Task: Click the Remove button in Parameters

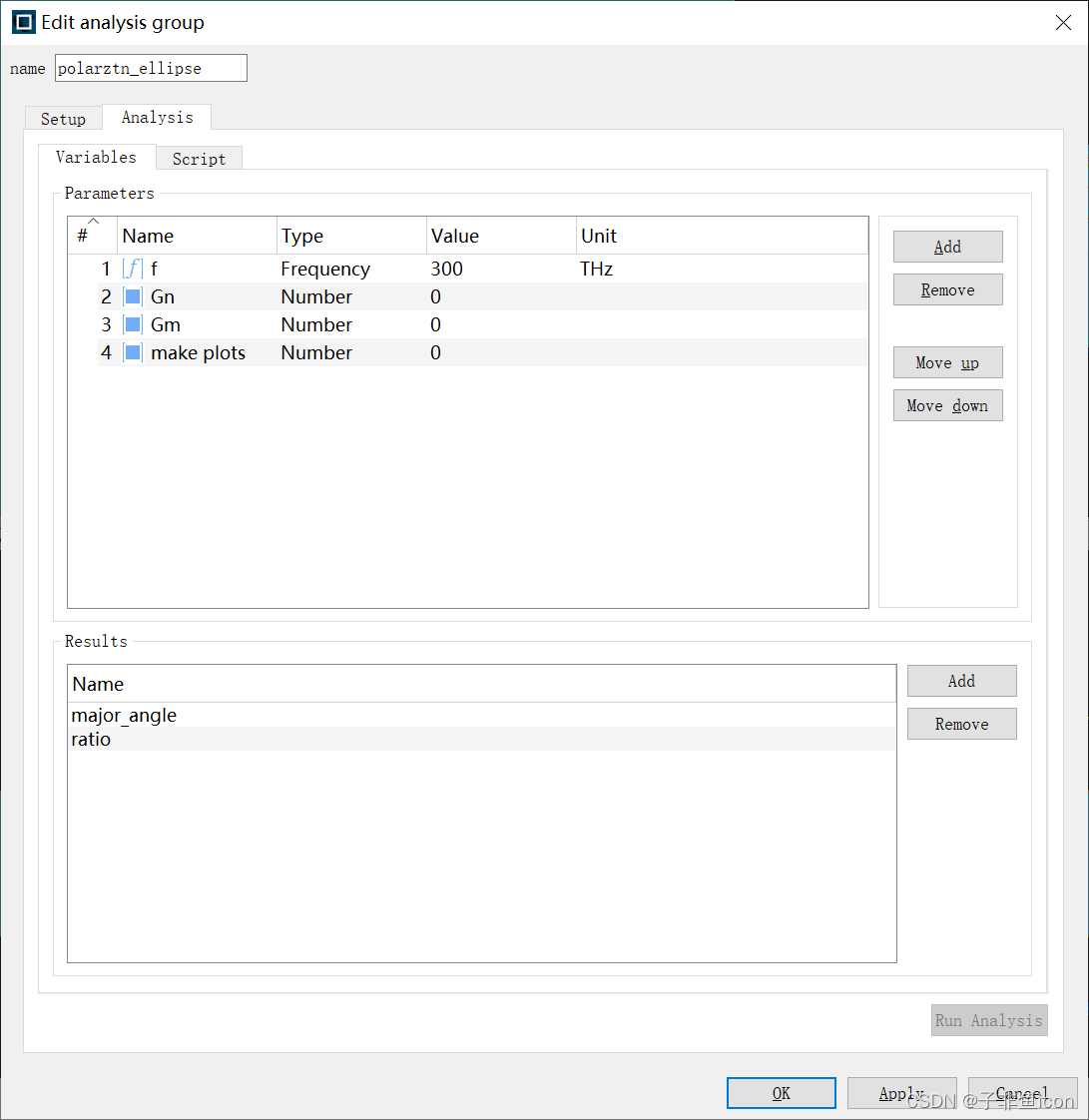Action: point(947,290)
